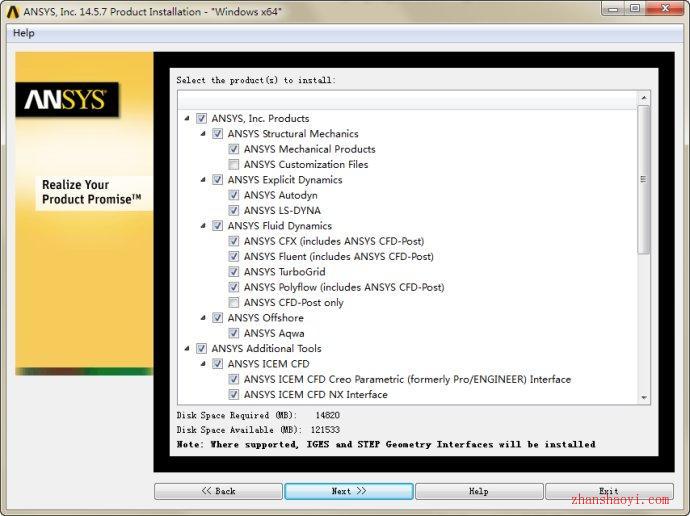This screenshot has width=690, height=516.
Task: Uncheck the ANSYS Autodyn checkbox
Action: click(234, 195)
